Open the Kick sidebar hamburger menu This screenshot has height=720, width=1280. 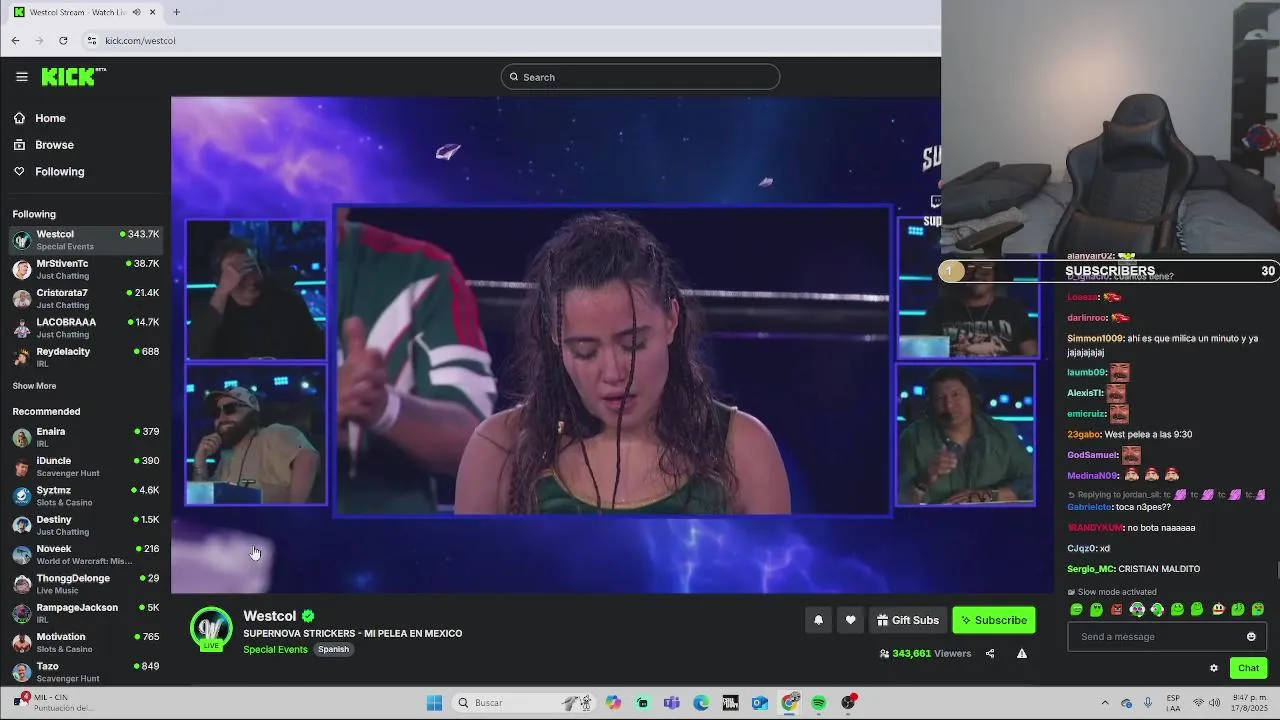21,77
